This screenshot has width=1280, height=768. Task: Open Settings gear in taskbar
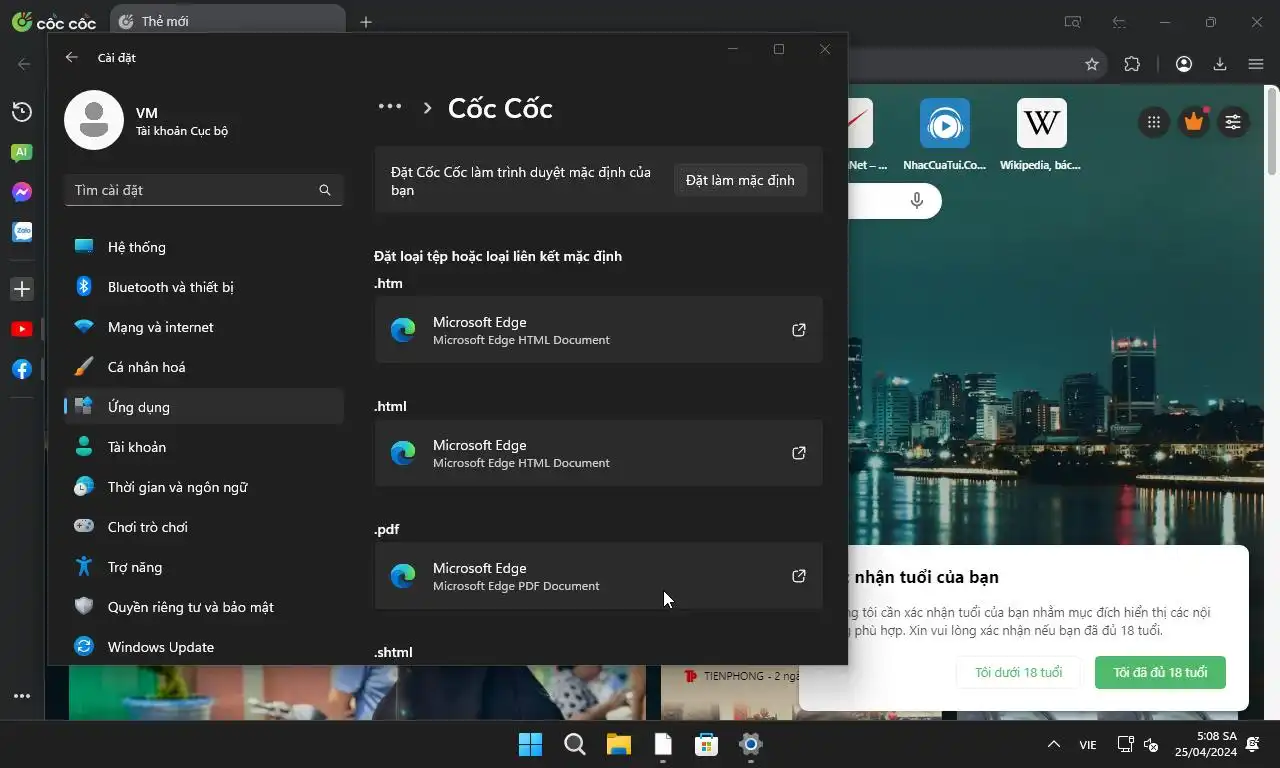click(x=750, y=744)
